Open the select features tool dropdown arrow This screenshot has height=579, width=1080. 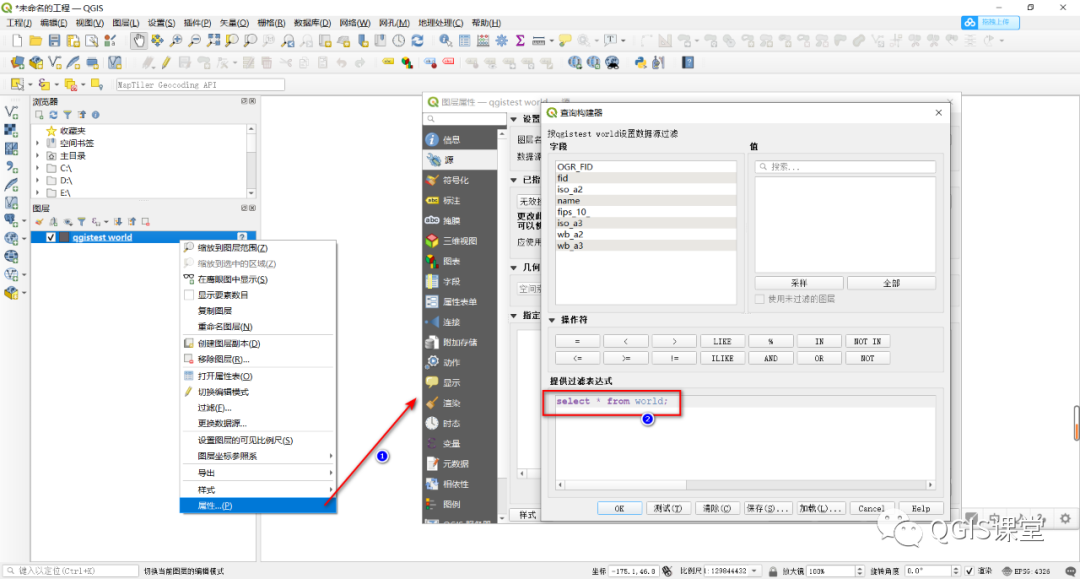click(30, 85)
